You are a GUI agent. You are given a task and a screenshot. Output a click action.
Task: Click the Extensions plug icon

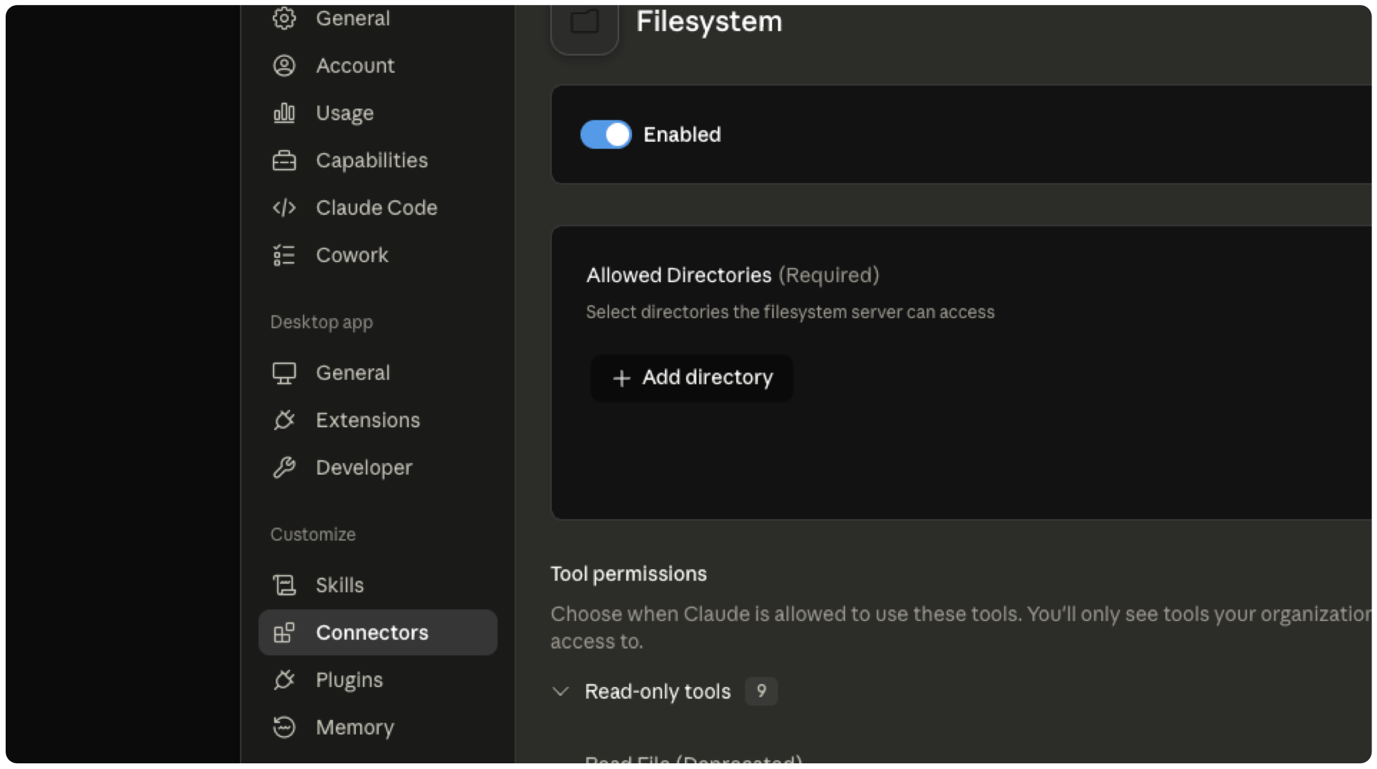(284, 421)
